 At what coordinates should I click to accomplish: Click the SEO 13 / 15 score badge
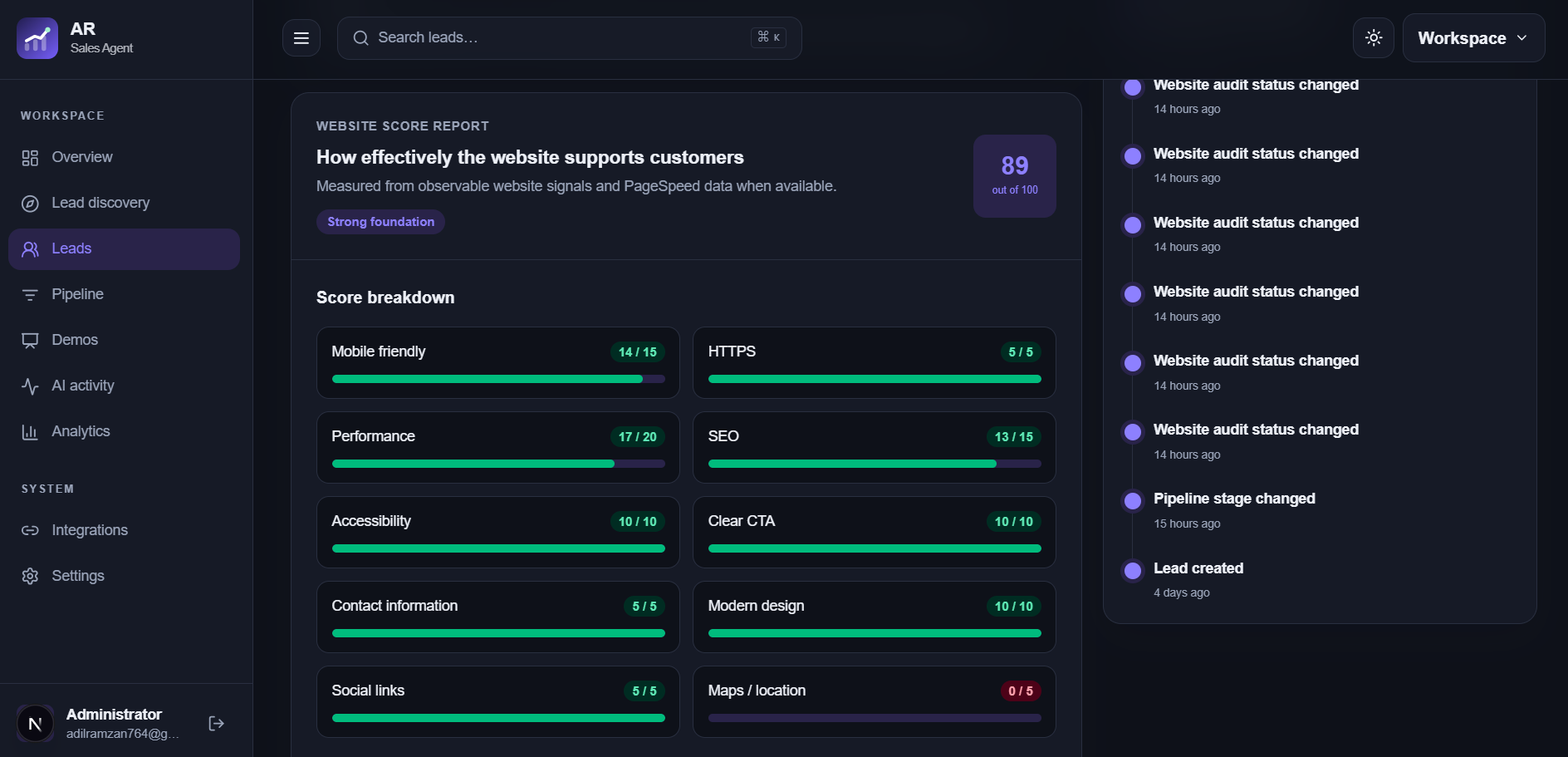pyautogui.click(x=1014, y=437)
